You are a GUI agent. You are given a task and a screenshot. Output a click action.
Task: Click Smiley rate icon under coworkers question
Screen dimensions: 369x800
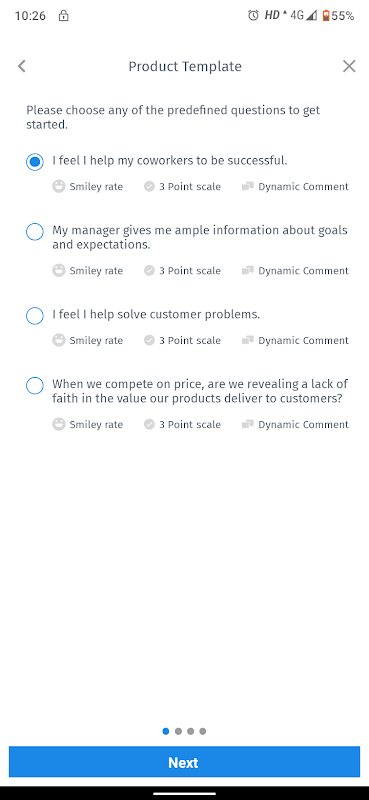point(59,186)
